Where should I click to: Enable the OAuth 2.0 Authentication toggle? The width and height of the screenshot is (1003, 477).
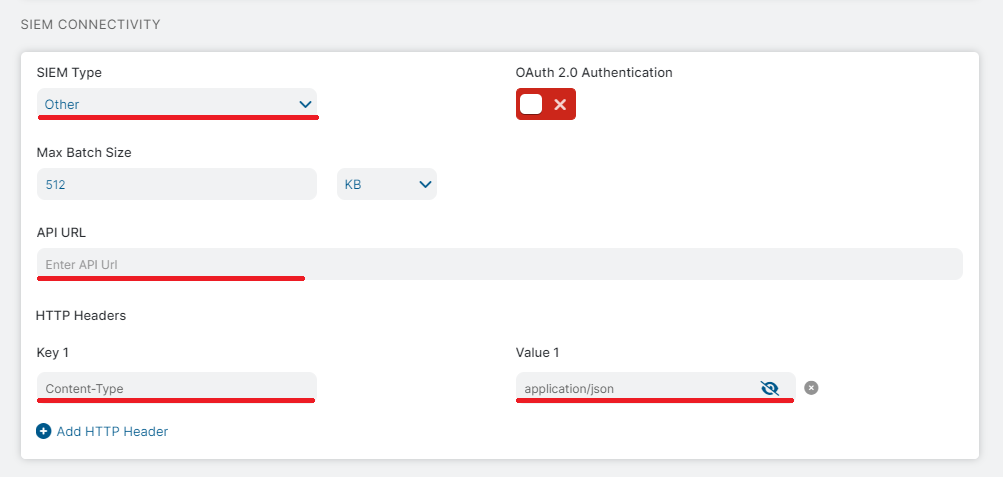click(545, 104)
